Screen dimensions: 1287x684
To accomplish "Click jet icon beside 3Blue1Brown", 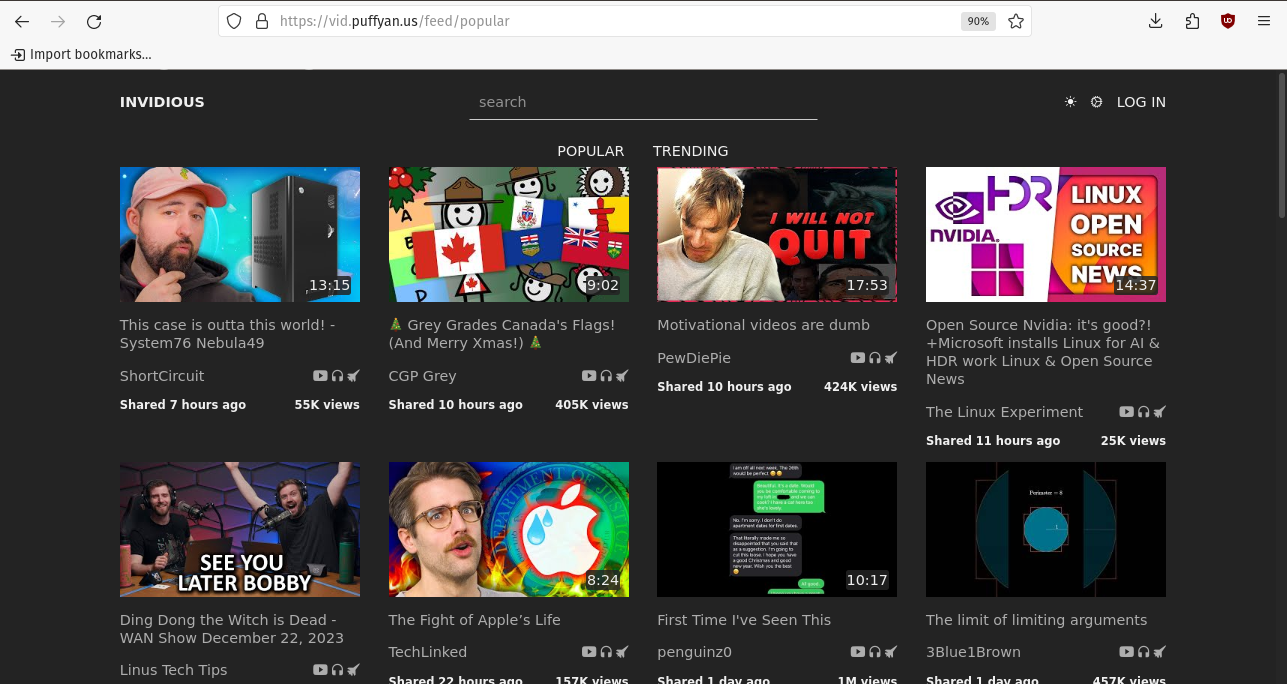I will pyautogui.click(x=1160, y=652).
